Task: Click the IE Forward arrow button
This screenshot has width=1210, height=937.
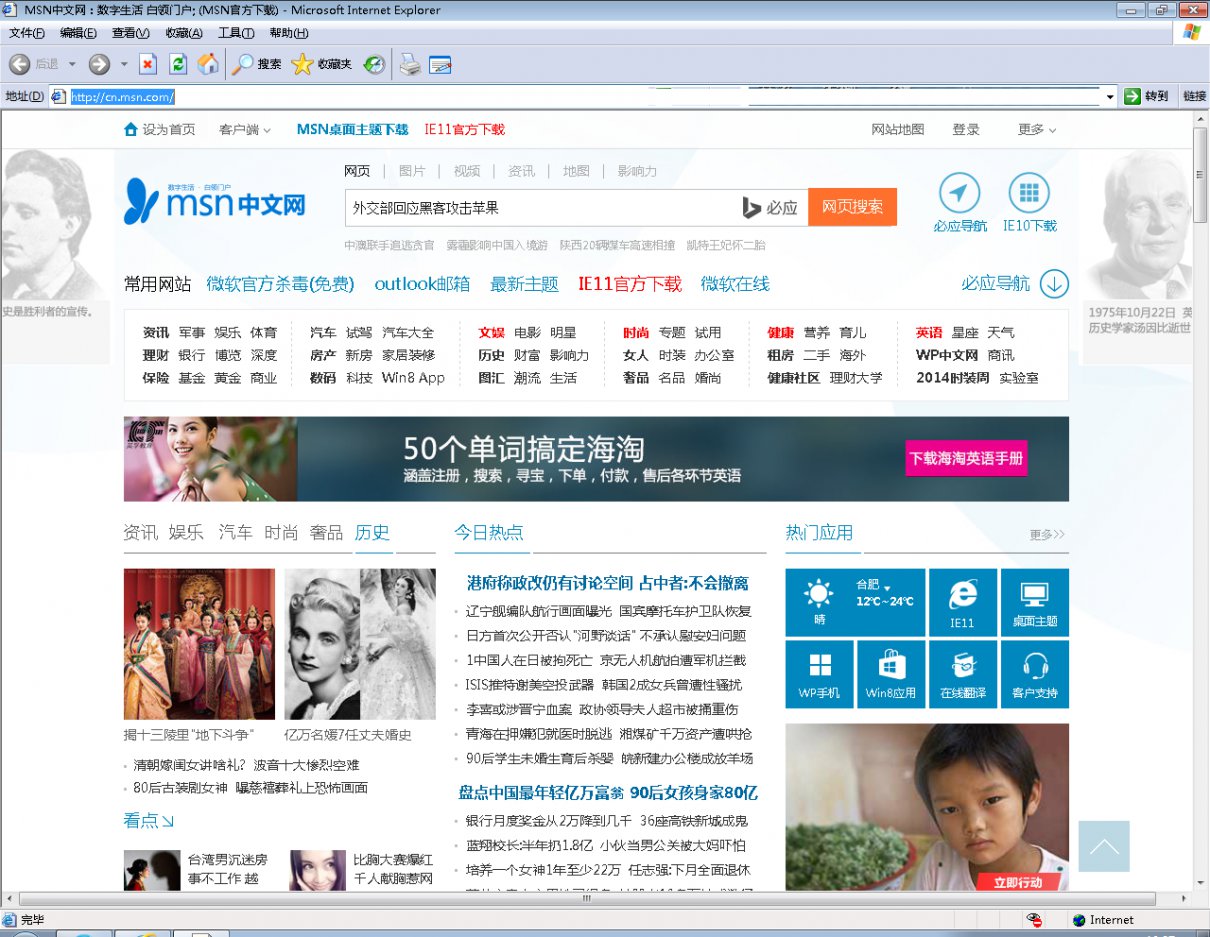Action: (99, 64)
